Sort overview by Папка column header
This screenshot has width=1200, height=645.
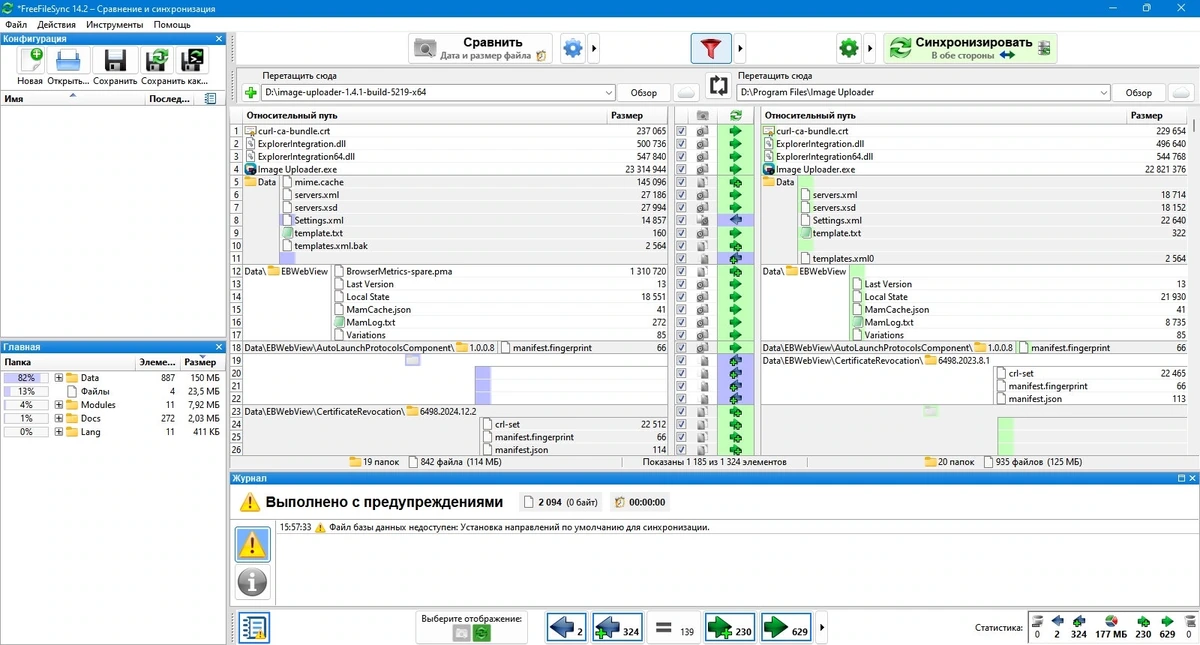pyautogui.click(x=67, y=363)
